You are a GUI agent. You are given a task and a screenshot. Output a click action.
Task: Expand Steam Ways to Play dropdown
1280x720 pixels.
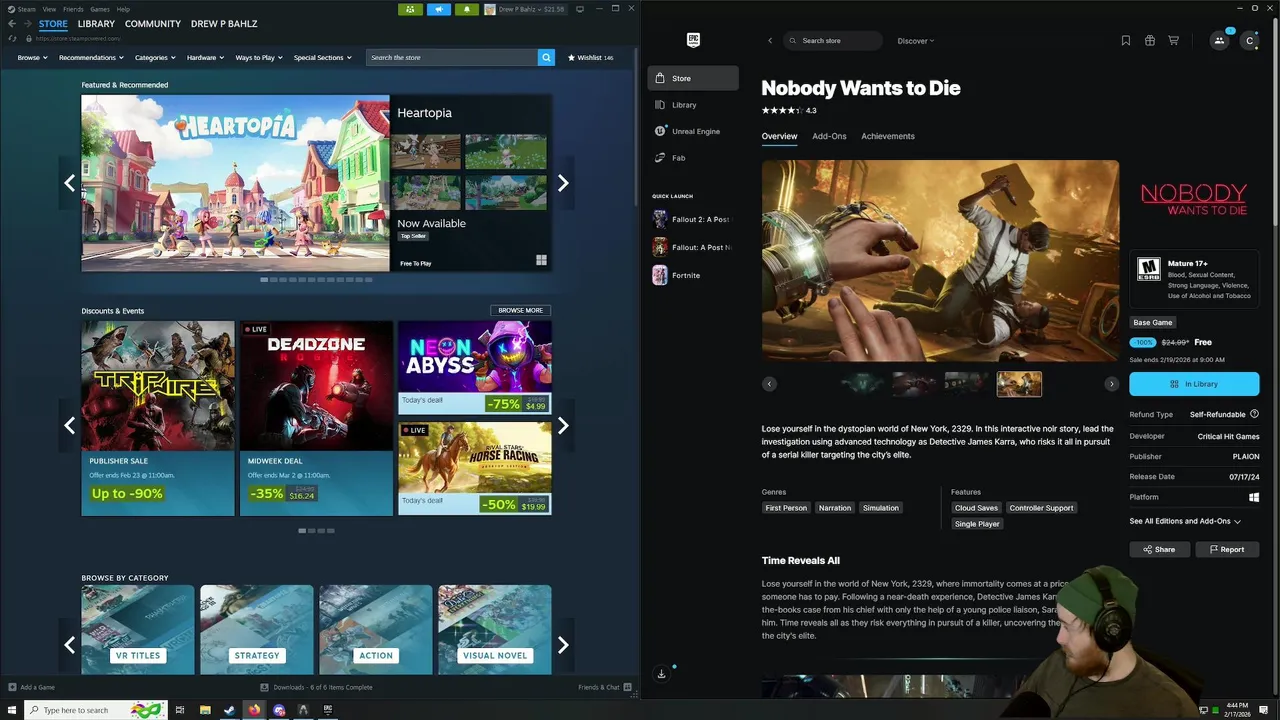click(259, 58)
